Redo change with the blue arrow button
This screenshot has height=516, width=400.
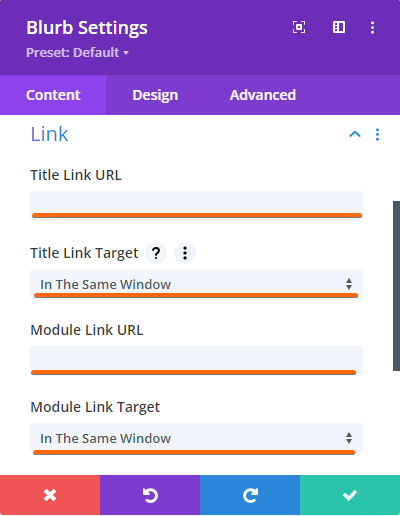tap(250, 495)
